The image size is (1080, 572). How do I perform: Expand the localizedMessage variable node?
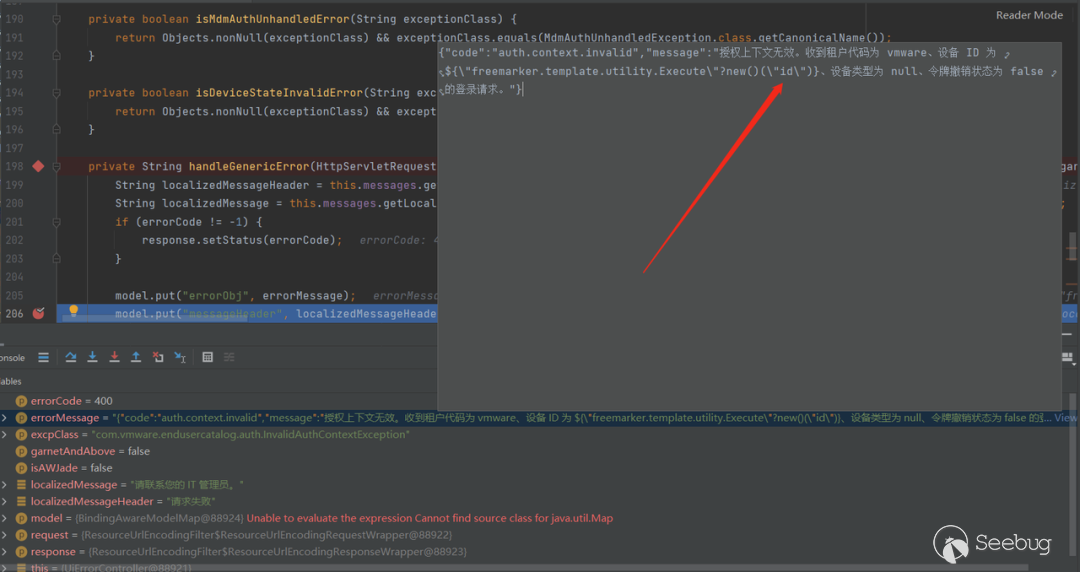tap(5, 484)
